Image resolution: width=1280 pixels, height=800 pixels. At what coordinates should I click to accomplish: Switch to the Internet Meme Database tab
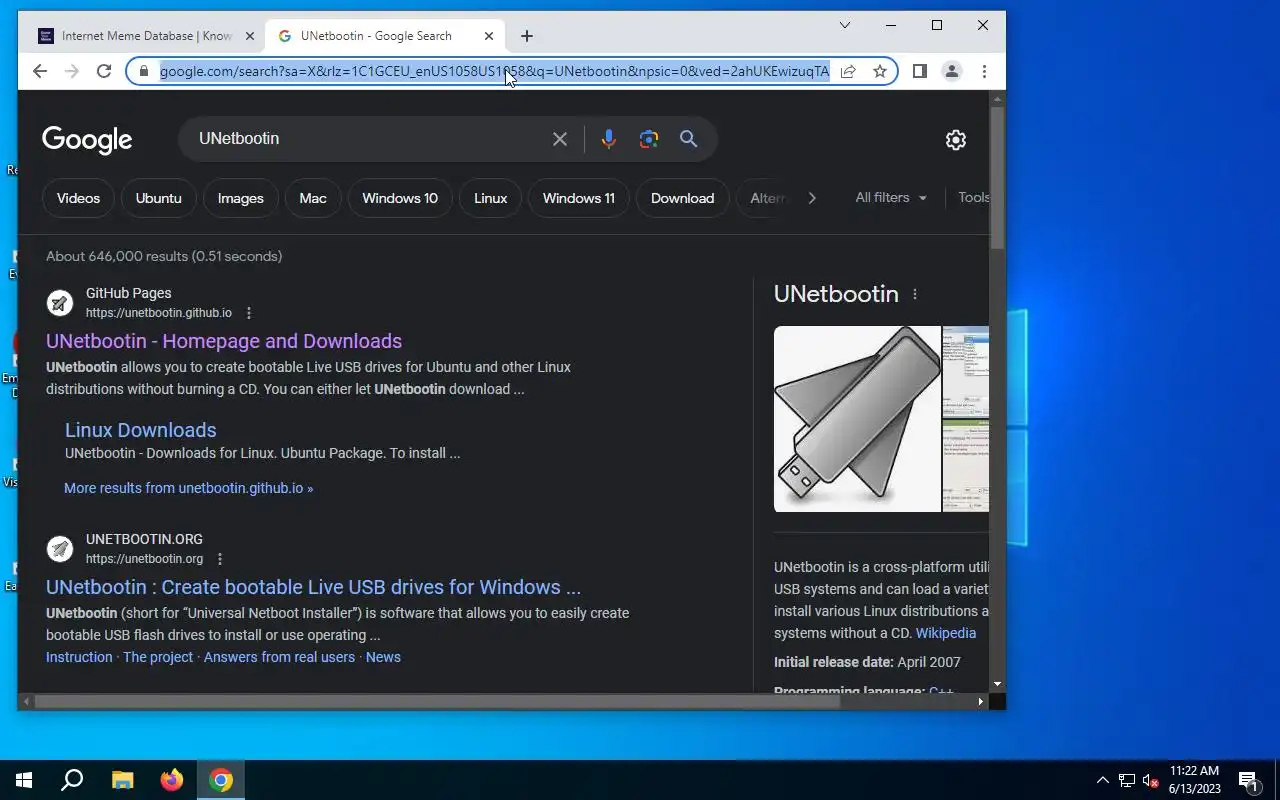[x=145, y=36]
